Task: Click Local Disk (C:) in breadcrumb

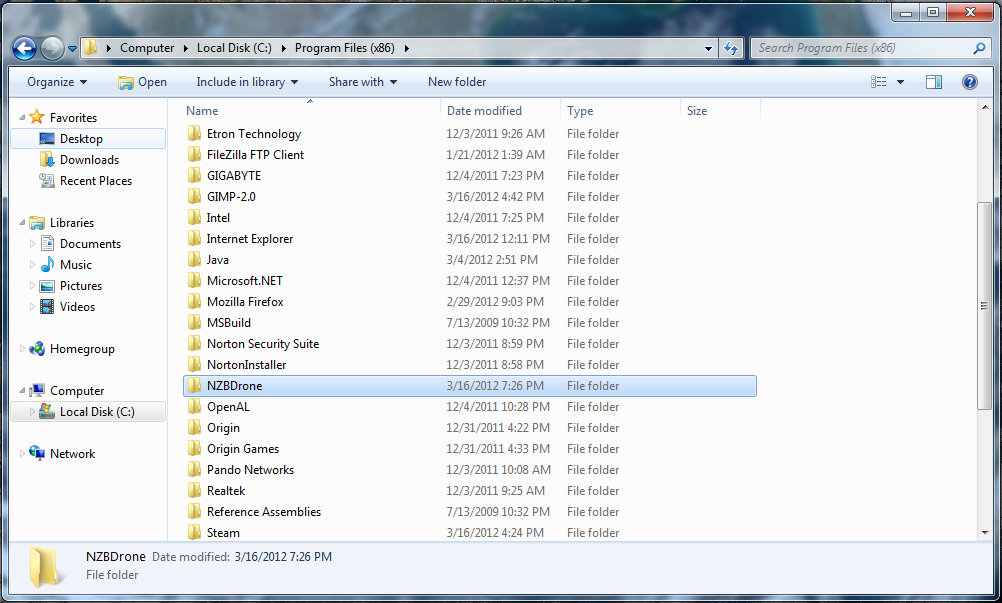Action: (234, 48)
